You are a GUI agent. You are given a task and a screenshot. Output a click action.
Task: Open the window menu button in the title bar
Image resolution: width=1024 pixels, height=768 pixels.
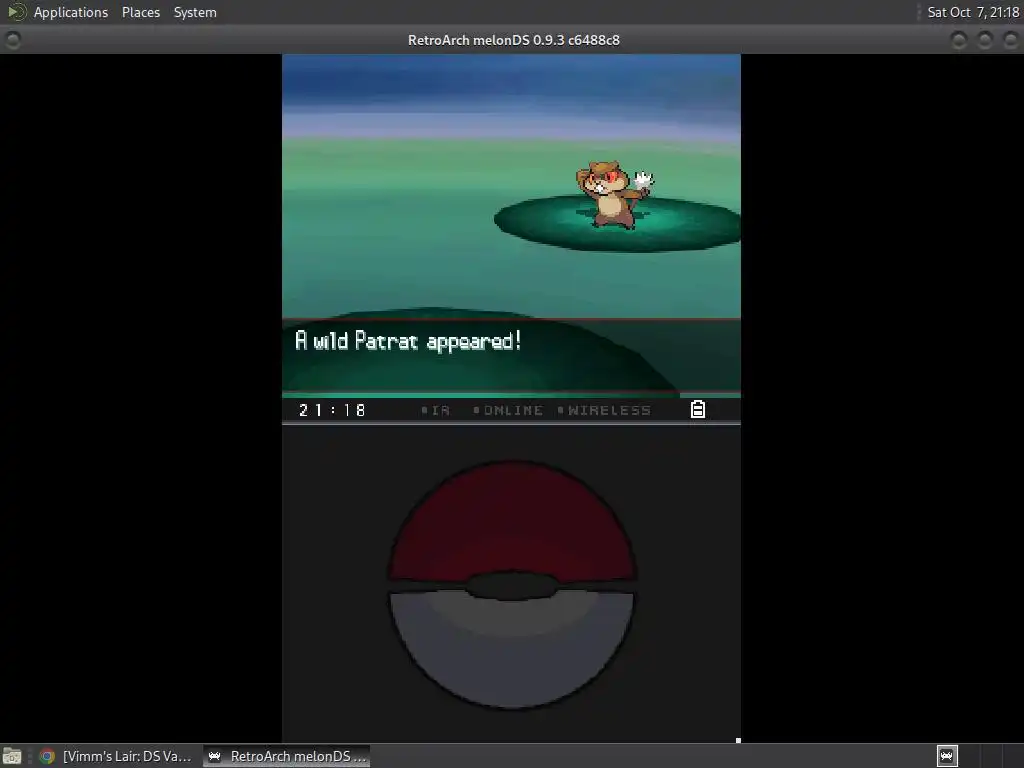pos(12,40)
